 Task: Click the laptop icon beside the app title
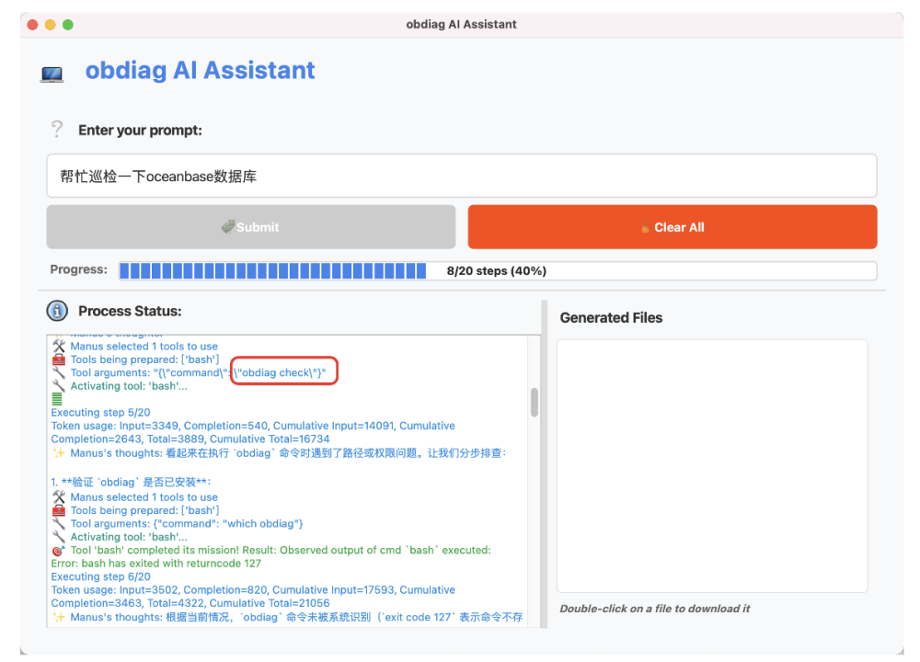point(52,73)
